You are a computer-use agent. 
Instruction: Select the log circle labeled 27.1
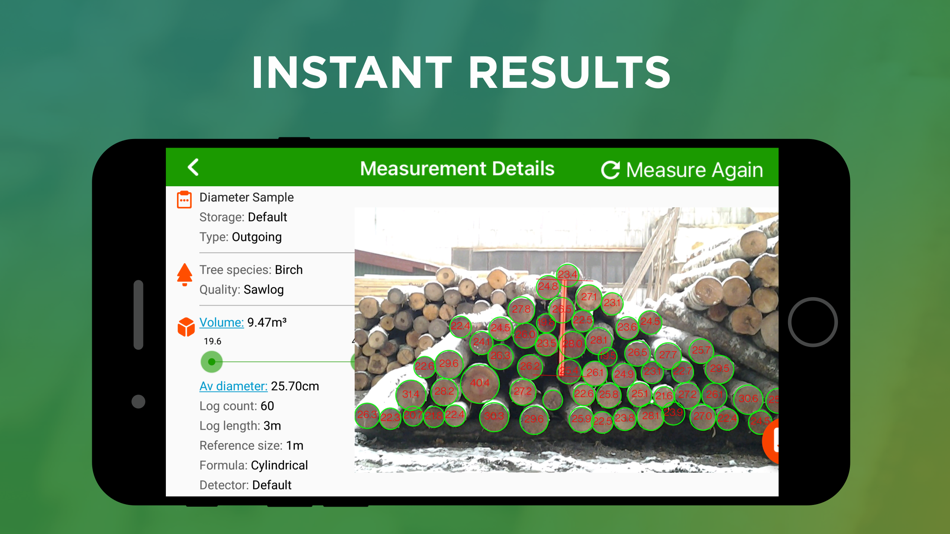589,297
